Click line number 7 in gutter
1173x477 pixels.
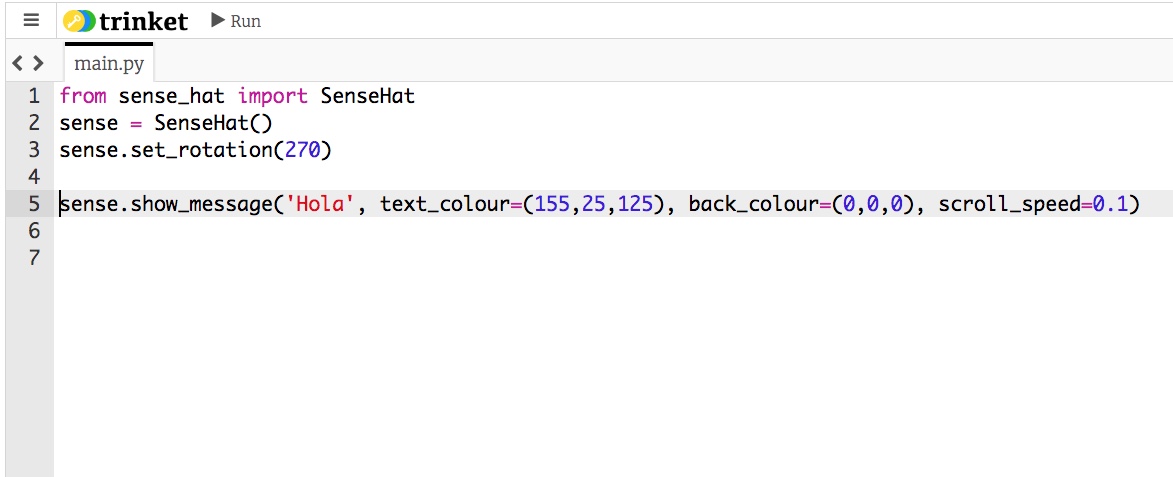coord(34,258)
